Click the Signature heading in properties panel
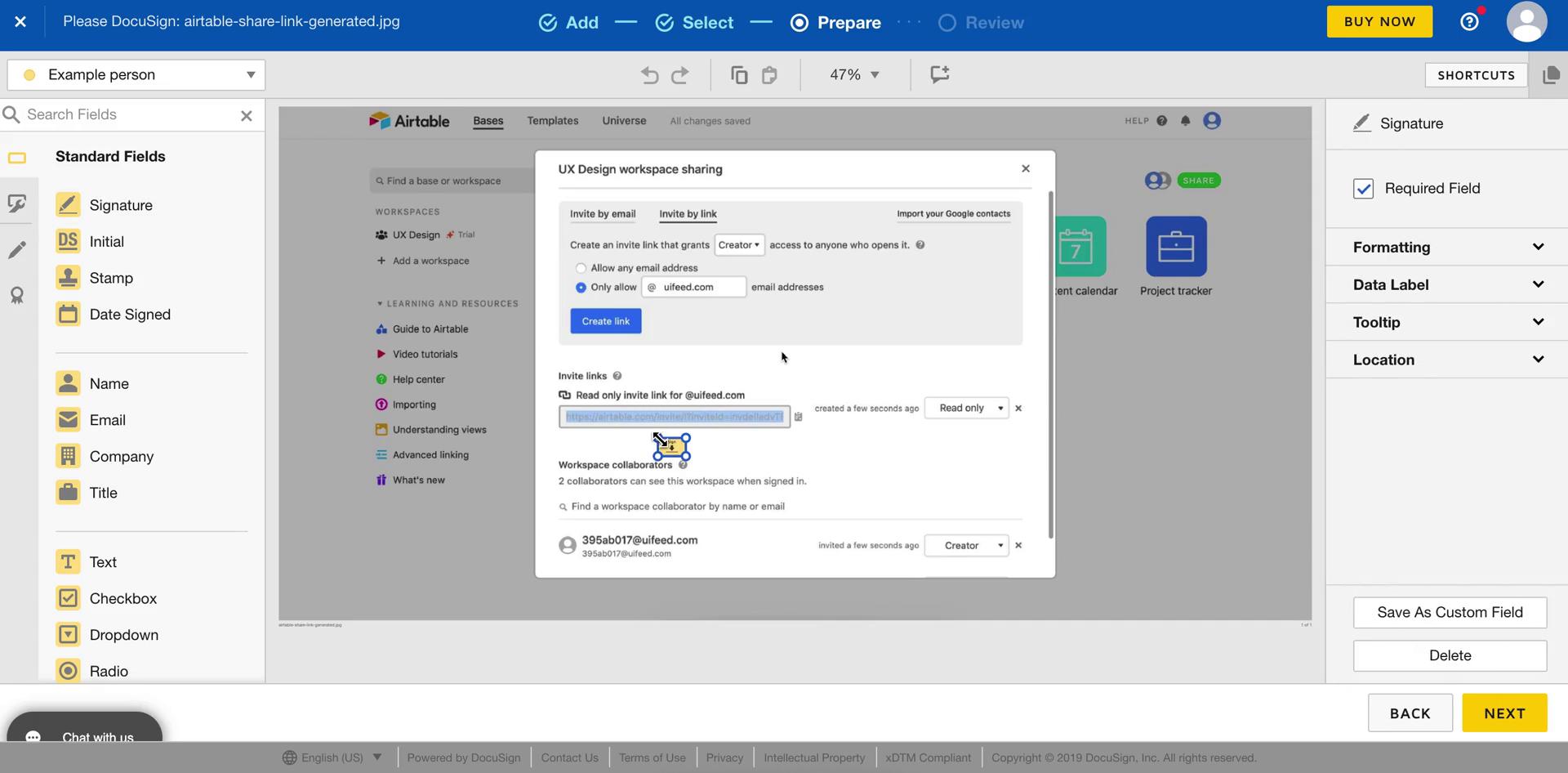This screenshot has width=1568, height=773. (1411, 123)
